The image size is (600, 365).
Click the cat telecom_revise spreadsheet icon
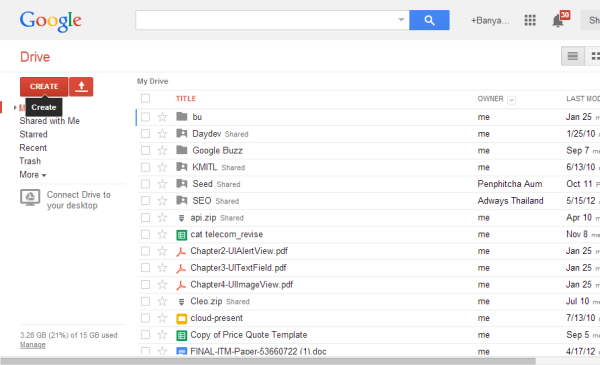click(x=181, y=235)
